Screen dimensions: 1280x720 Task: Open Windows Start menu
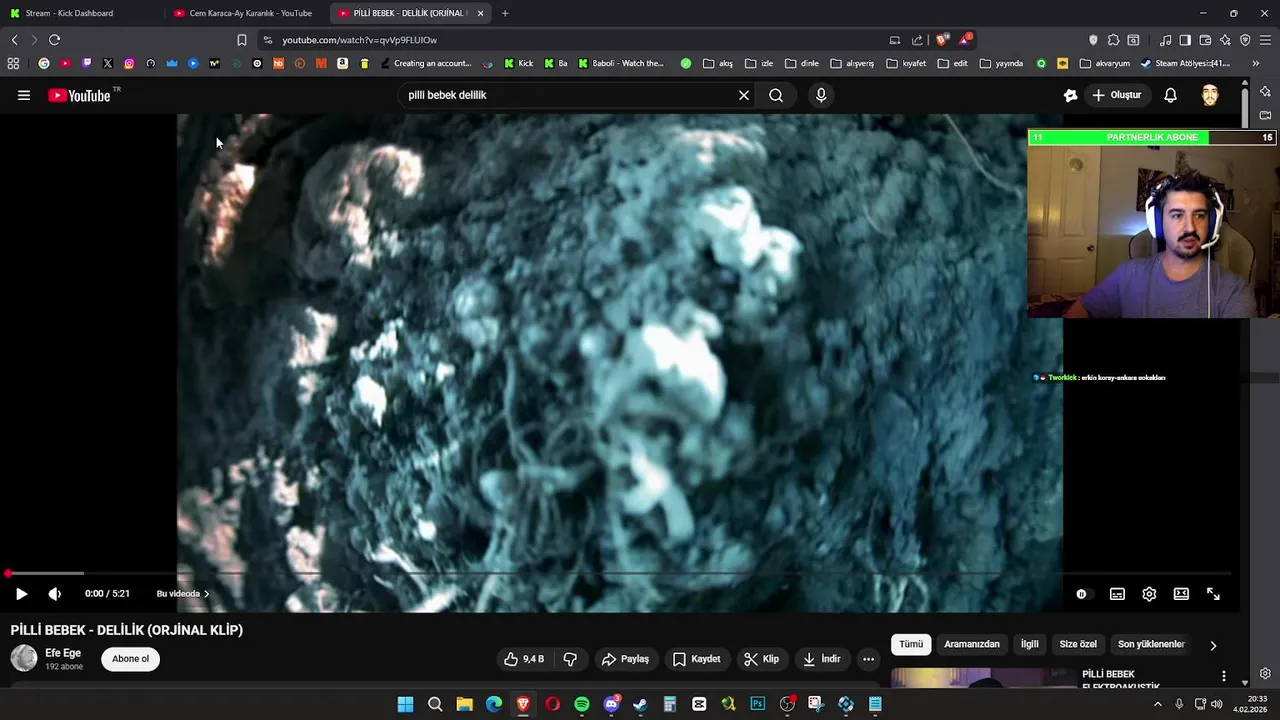(405, 704)
